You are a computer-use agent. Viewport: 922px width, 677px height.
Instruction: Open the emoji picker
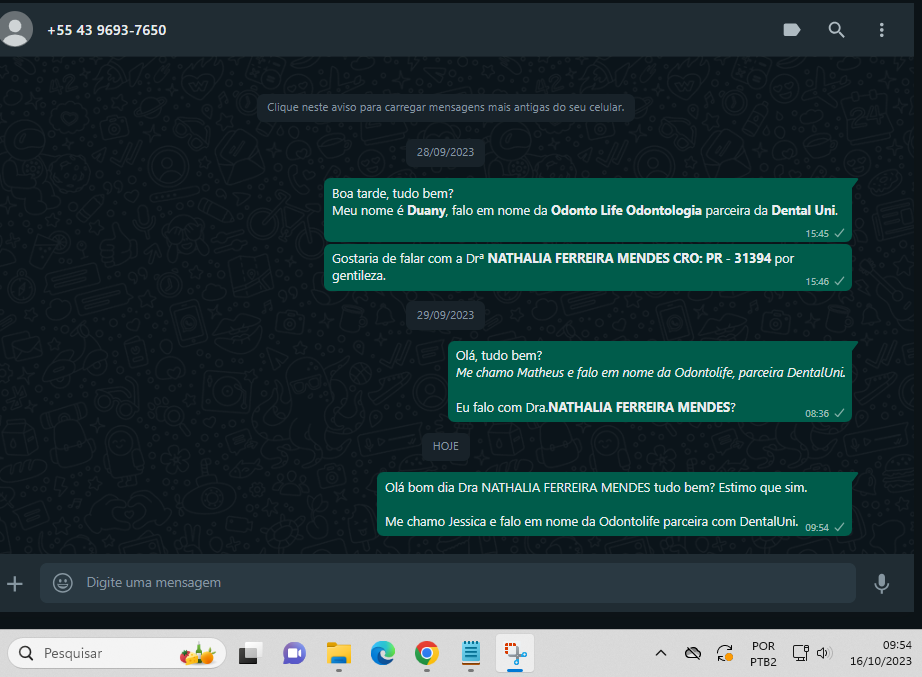click(63, 583)
